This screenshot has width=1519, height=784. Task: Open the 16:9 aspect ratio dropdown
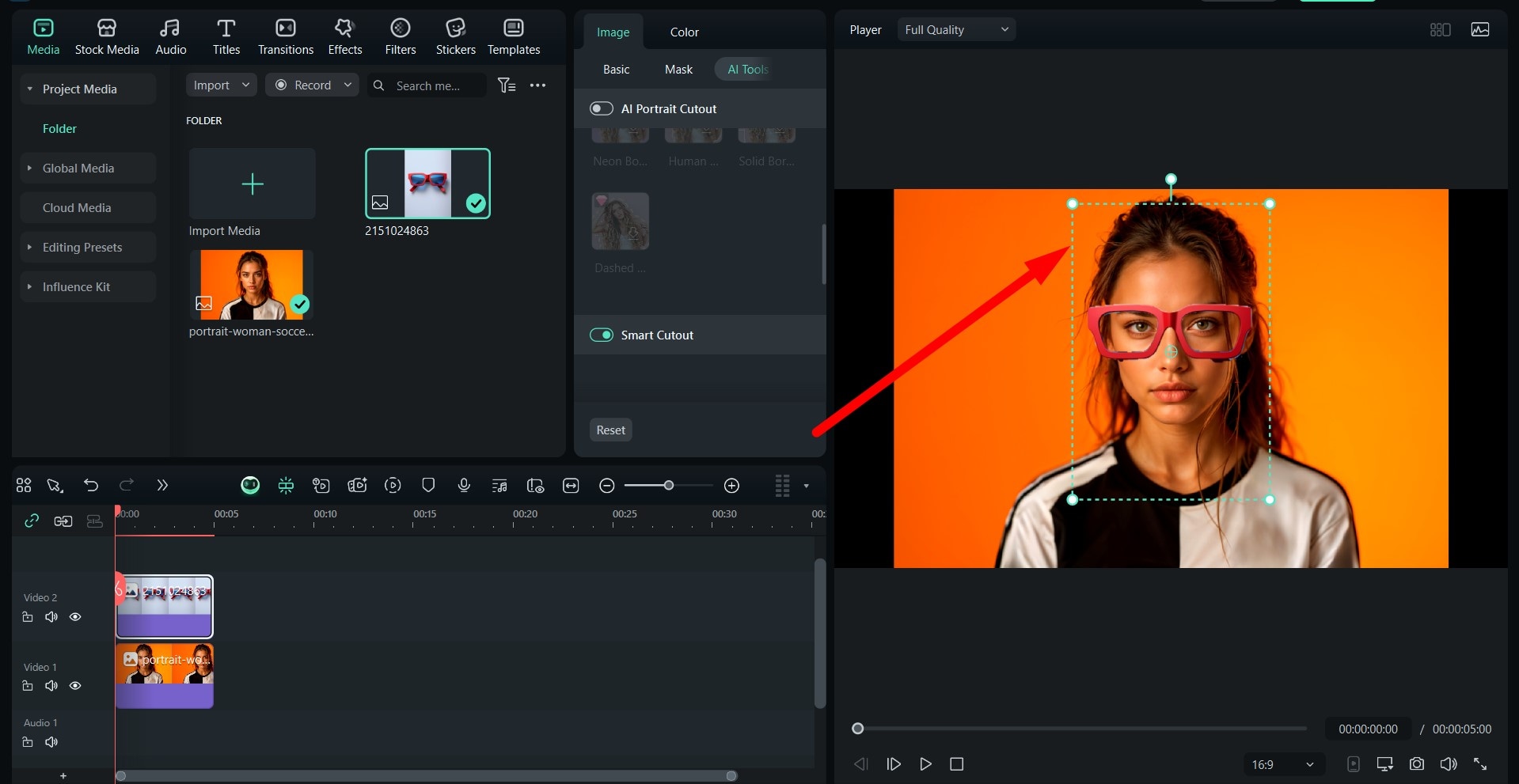click(x=1282, y=764)
